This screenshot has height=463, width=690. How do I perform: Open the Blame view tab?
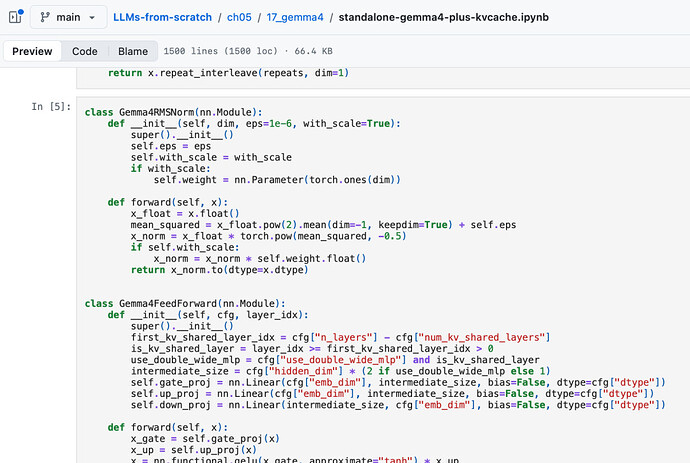coord(133,51)
